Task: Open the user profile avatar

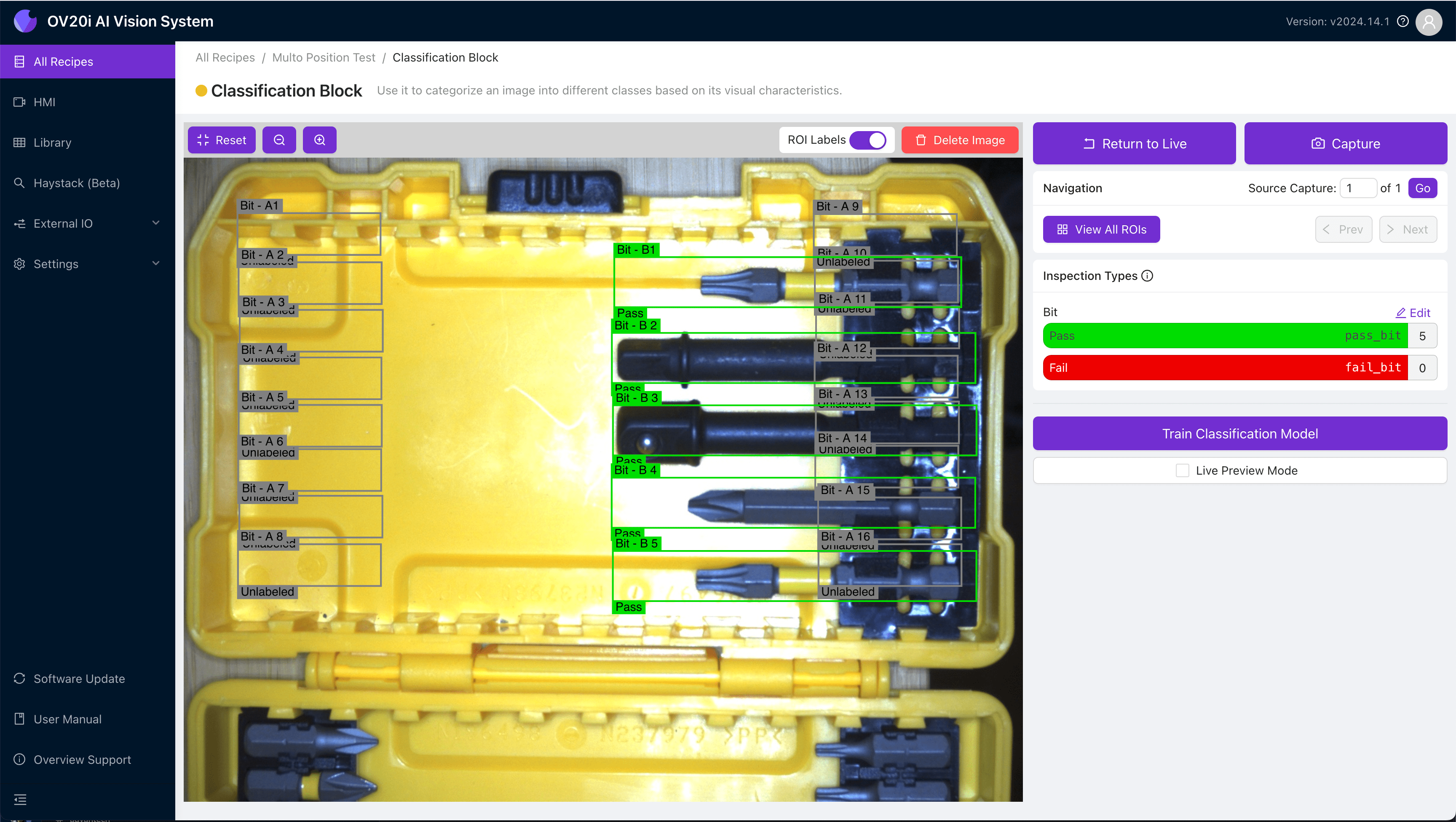Action: point(1428,22)
